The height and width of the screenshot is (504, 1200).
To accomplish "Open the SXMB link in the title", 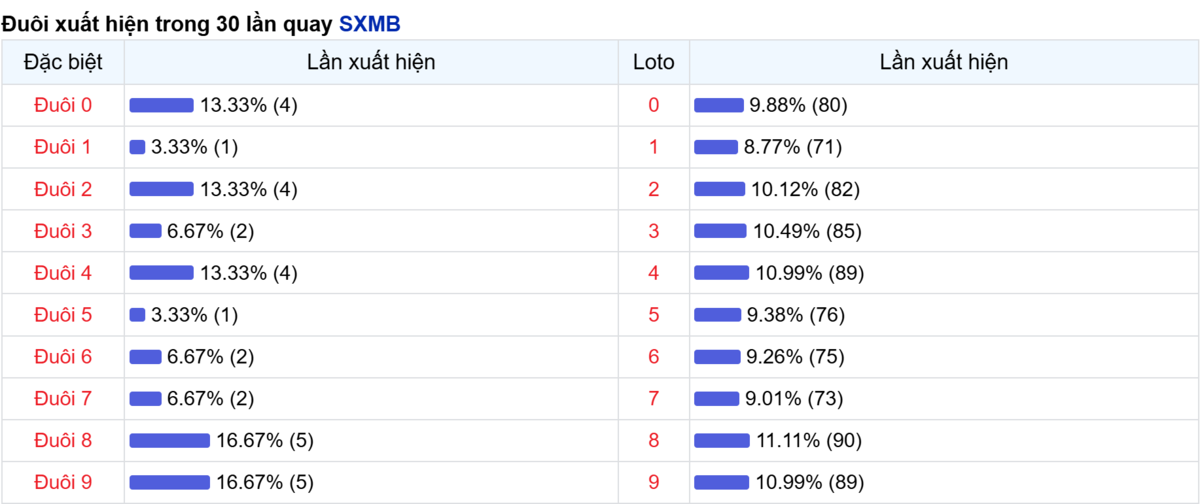I will (369, 23).
